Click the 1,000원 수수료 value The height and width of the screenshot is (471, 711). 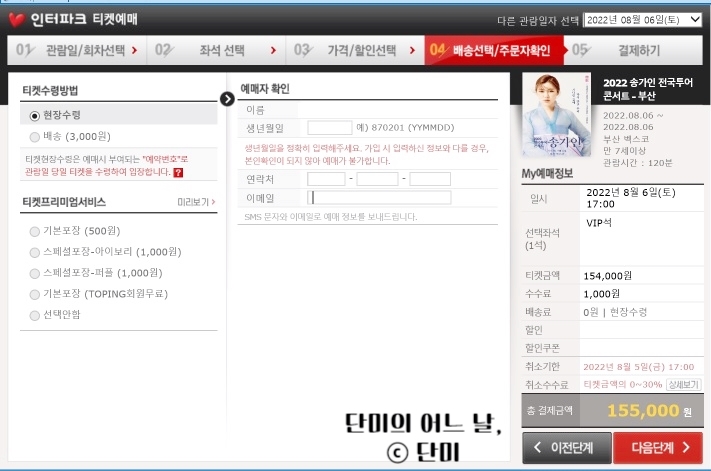pyautogui.click(x=601, y=294)
